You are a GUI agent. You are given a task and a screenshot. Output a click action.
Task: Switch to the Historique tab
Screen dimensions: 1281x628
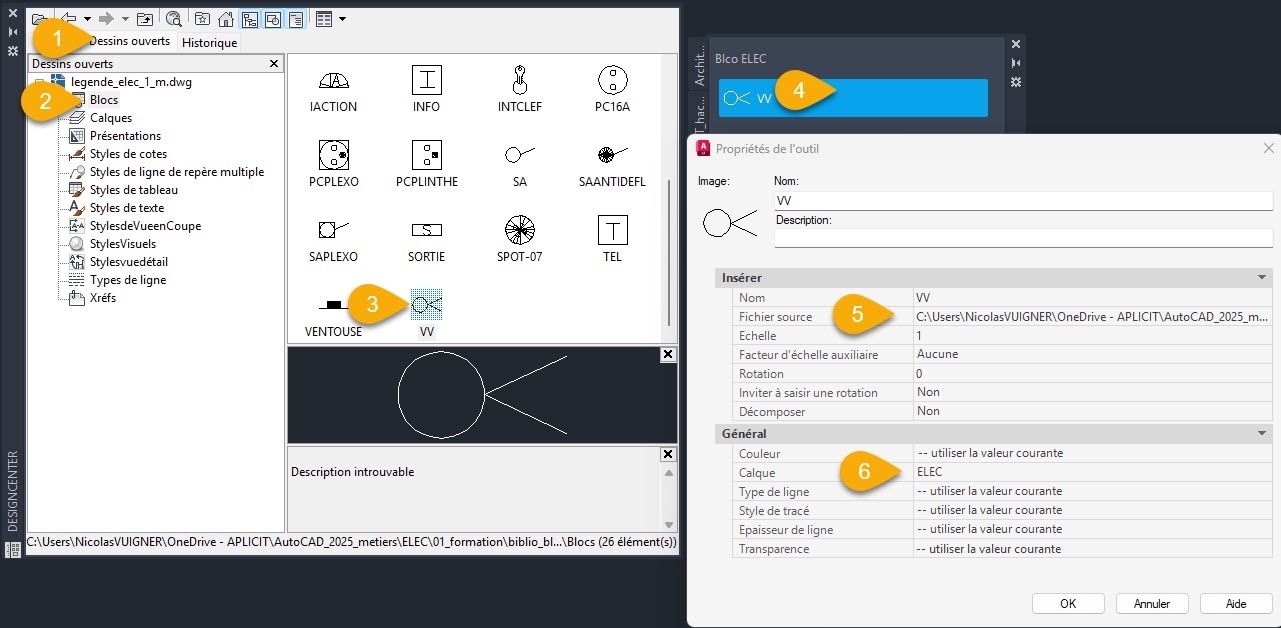209,43
